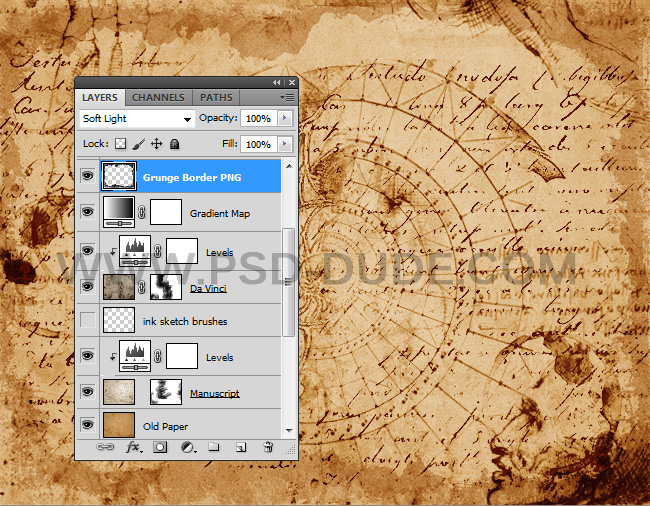This screenshot has width=650, height=506.
Task: Create a new layer group
Action: tap(213, 448)
